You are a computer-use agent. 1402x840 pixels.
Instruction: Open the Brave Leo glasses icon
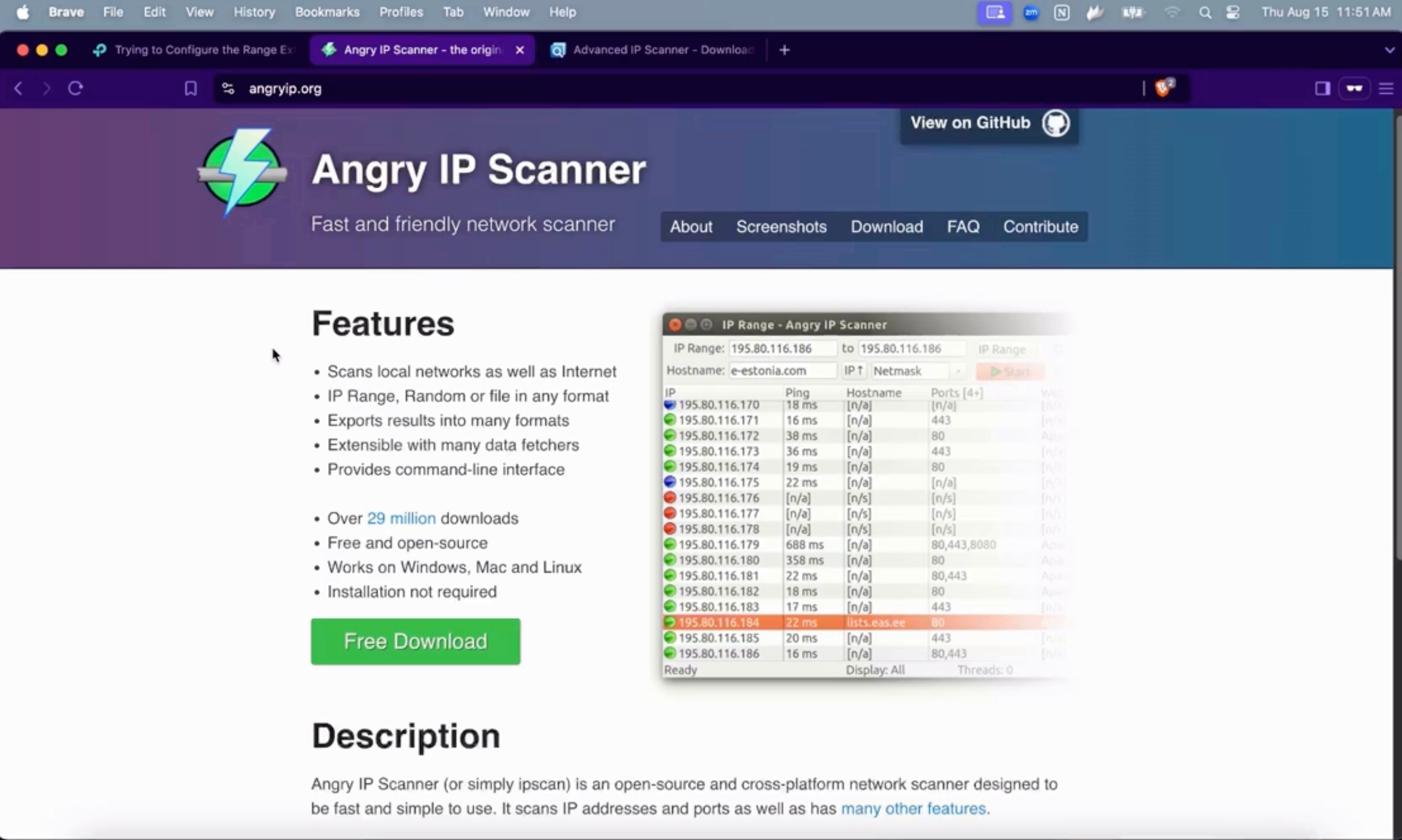1354,88
